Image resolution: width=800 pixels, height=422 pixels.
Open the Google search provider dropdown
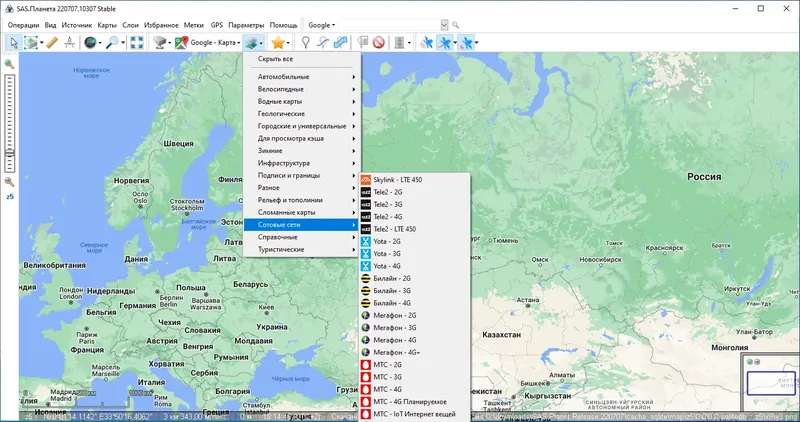(x=321, y=25)
